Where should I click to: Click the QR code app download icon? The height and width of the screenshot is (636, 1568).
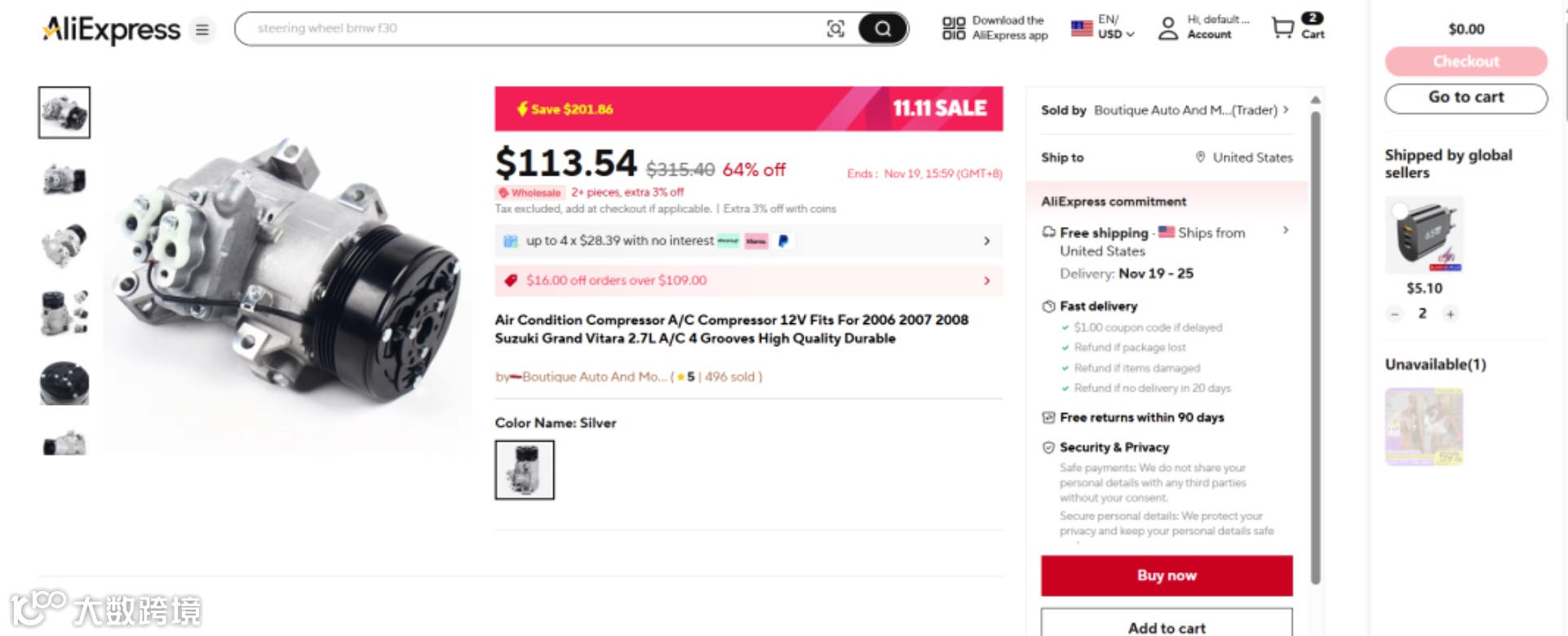[953, 28]
